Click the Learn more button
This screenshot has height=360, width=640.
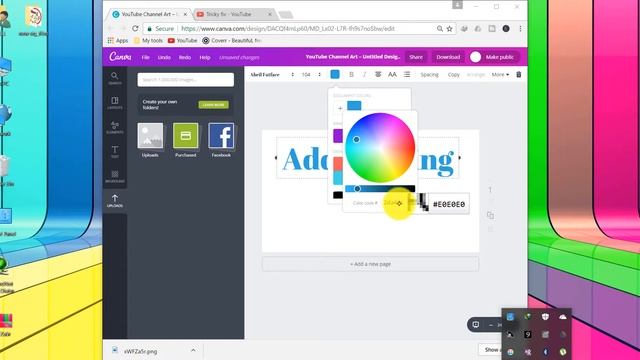tap(213, 105)
